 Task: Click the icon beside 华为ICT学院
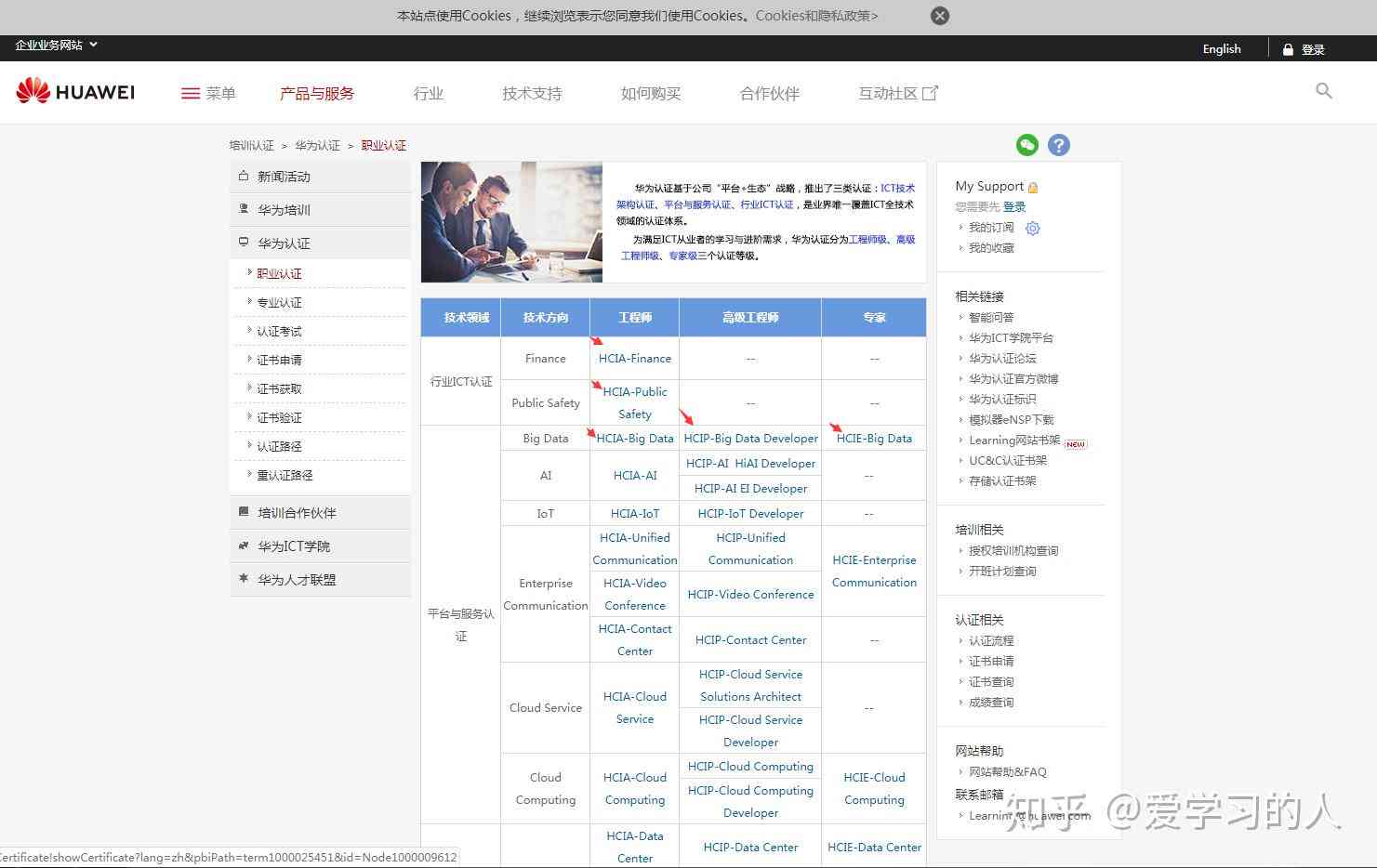point(244,546)
